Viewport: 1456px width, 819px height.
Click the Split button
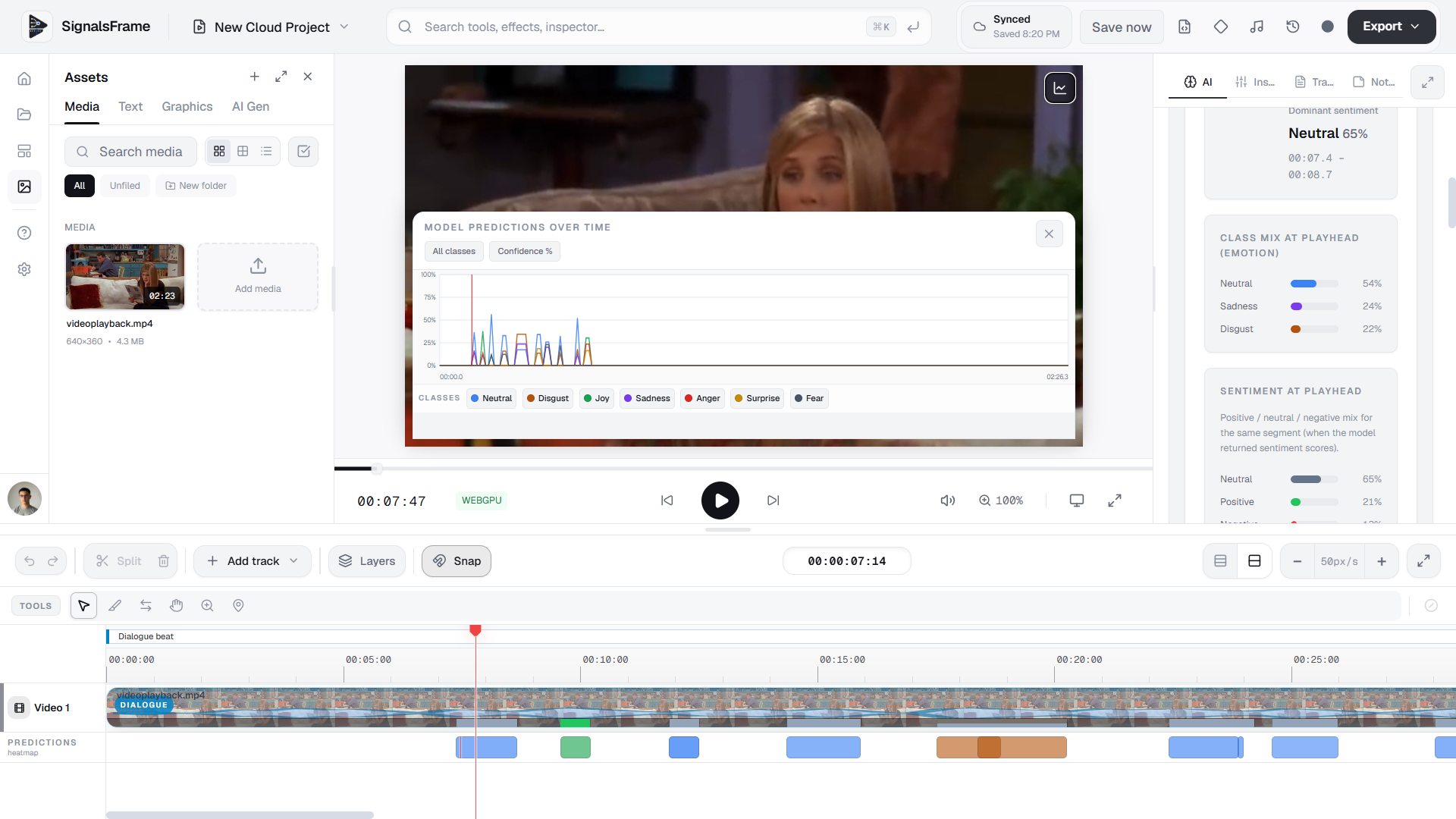click(x=118, y=561)
